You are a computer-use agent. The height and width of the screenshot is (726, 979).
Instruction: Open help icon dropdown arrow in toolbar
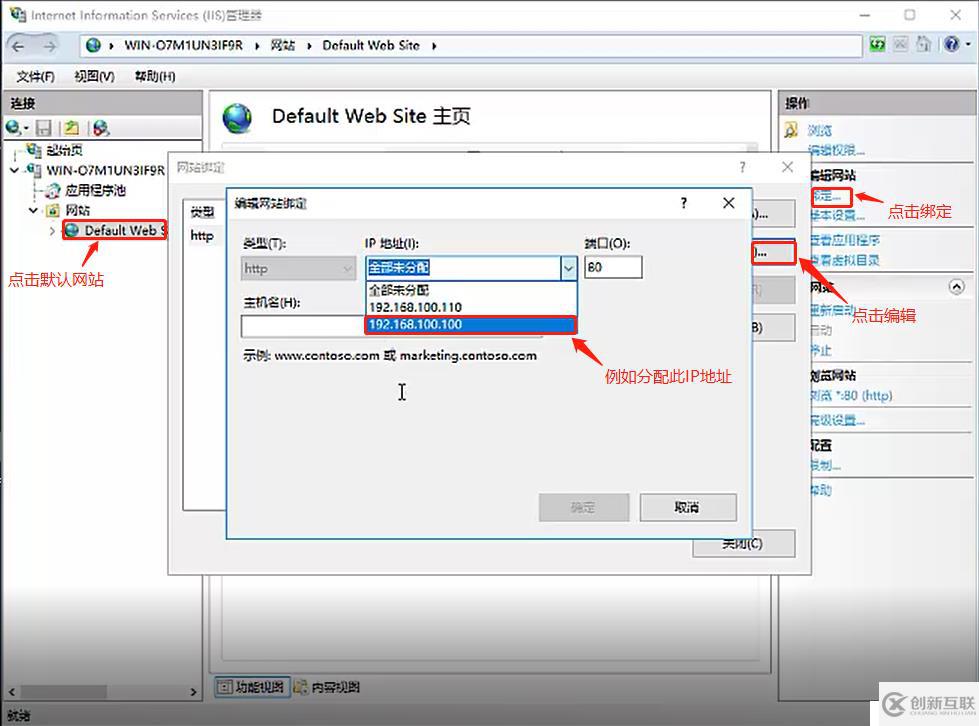coord(968,44)
